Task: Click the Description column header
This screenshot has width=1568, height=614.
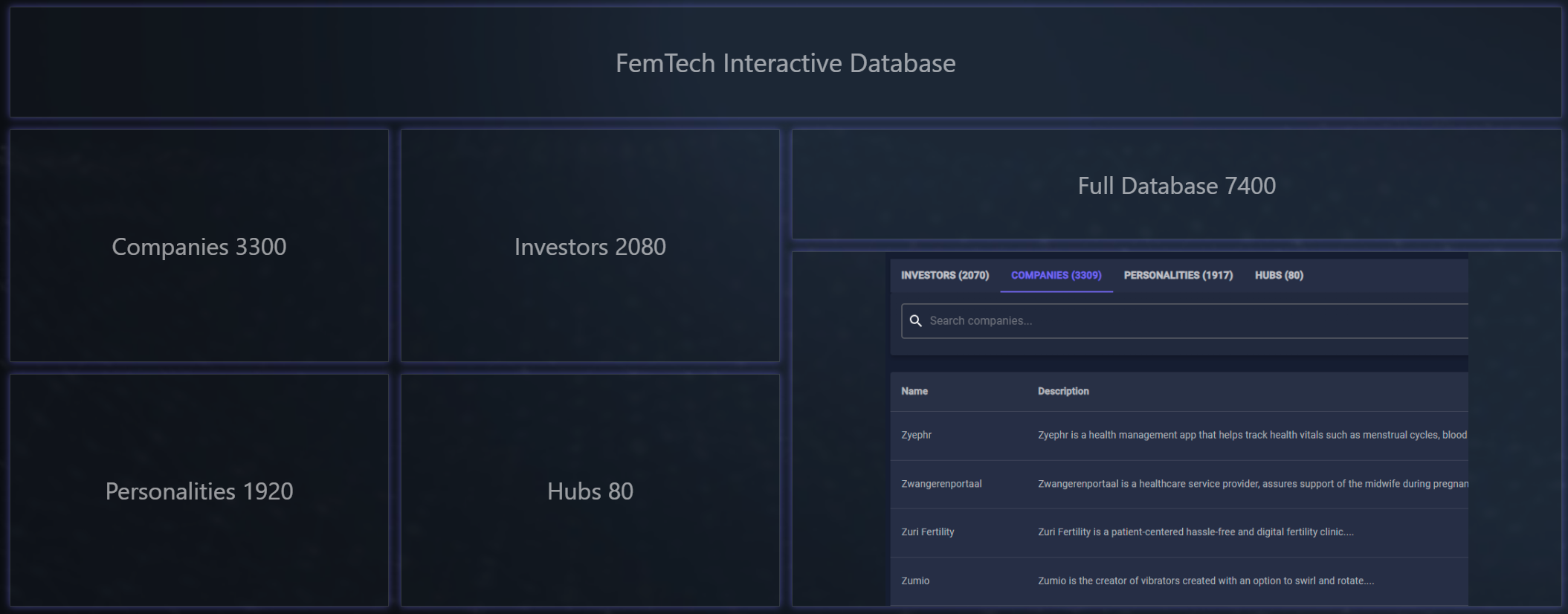Action: tap(1063, 391)
